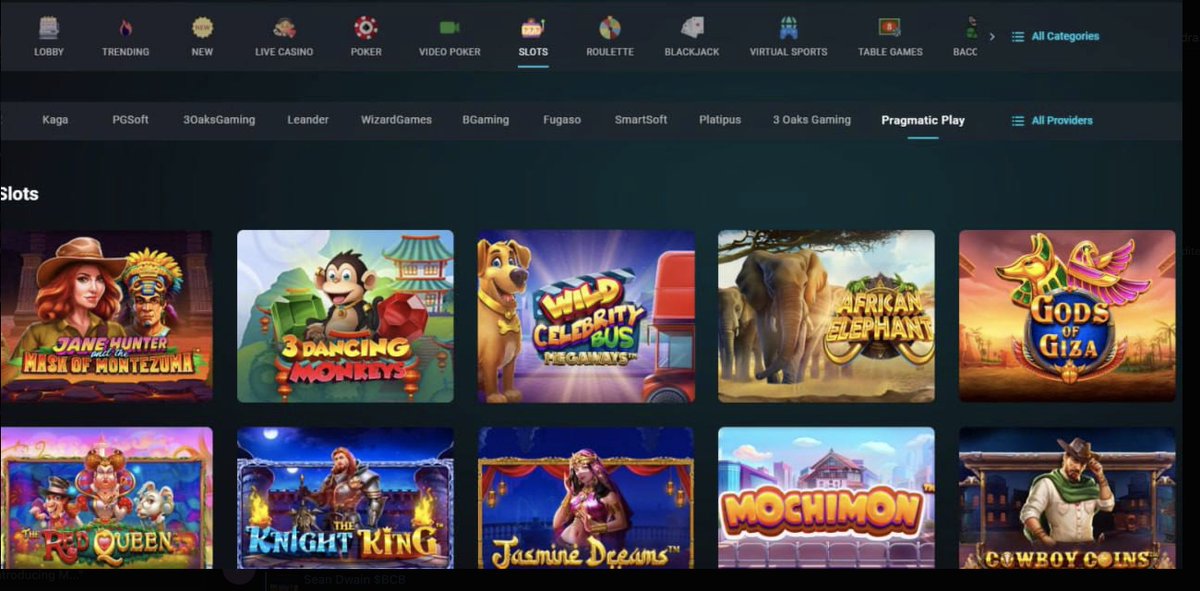Select the BLACKJACK category label
The height and width of the screenshot is (591, 1200).
(692, 52)
